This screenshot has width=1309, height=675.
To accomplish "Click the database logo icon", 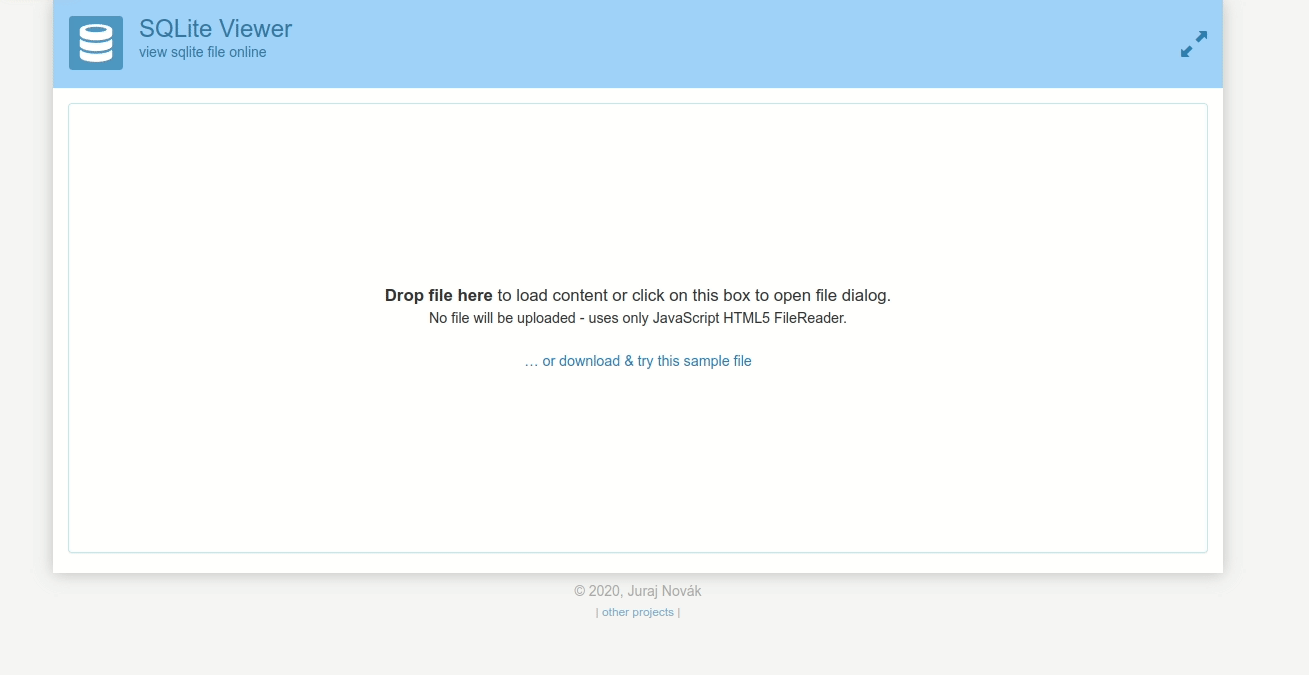I will click(x=96, y=43).
